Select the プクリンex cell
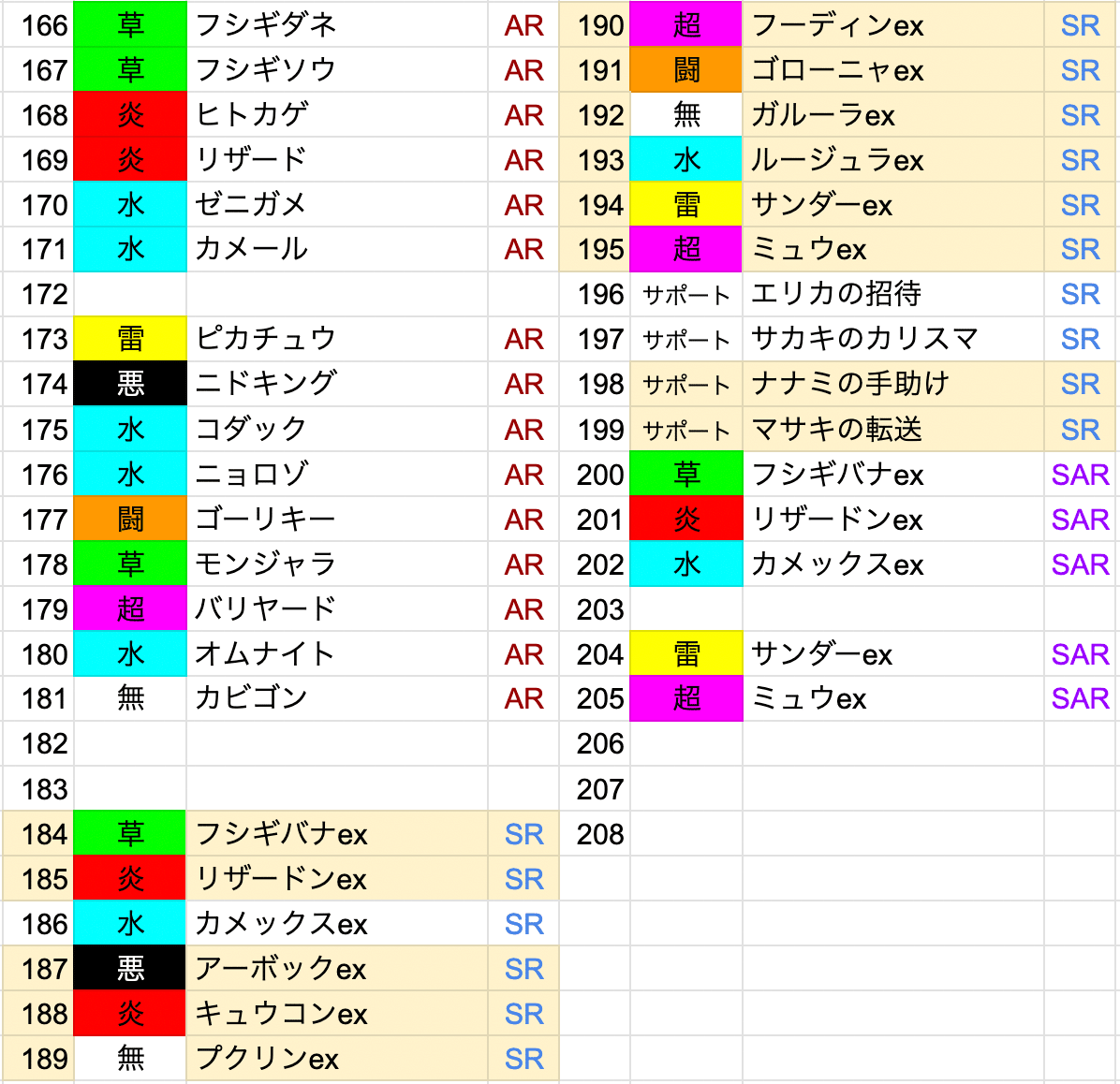1120x1084 pixels. [x=337, y=1059]
